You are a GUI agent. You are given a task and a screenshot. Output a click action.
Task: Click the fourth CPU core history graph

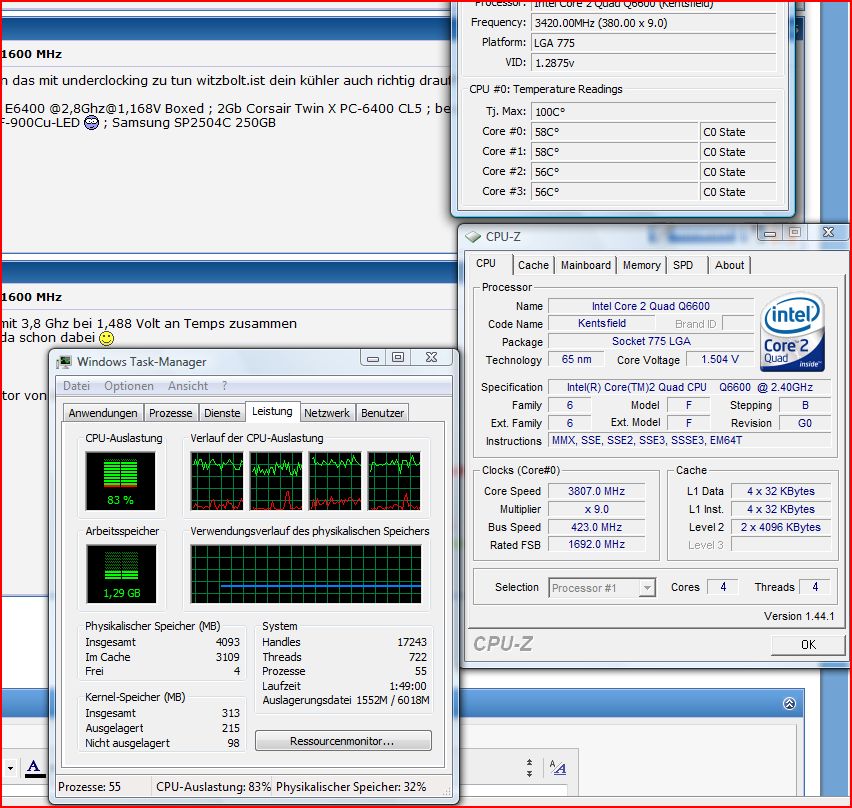(394, 481)
